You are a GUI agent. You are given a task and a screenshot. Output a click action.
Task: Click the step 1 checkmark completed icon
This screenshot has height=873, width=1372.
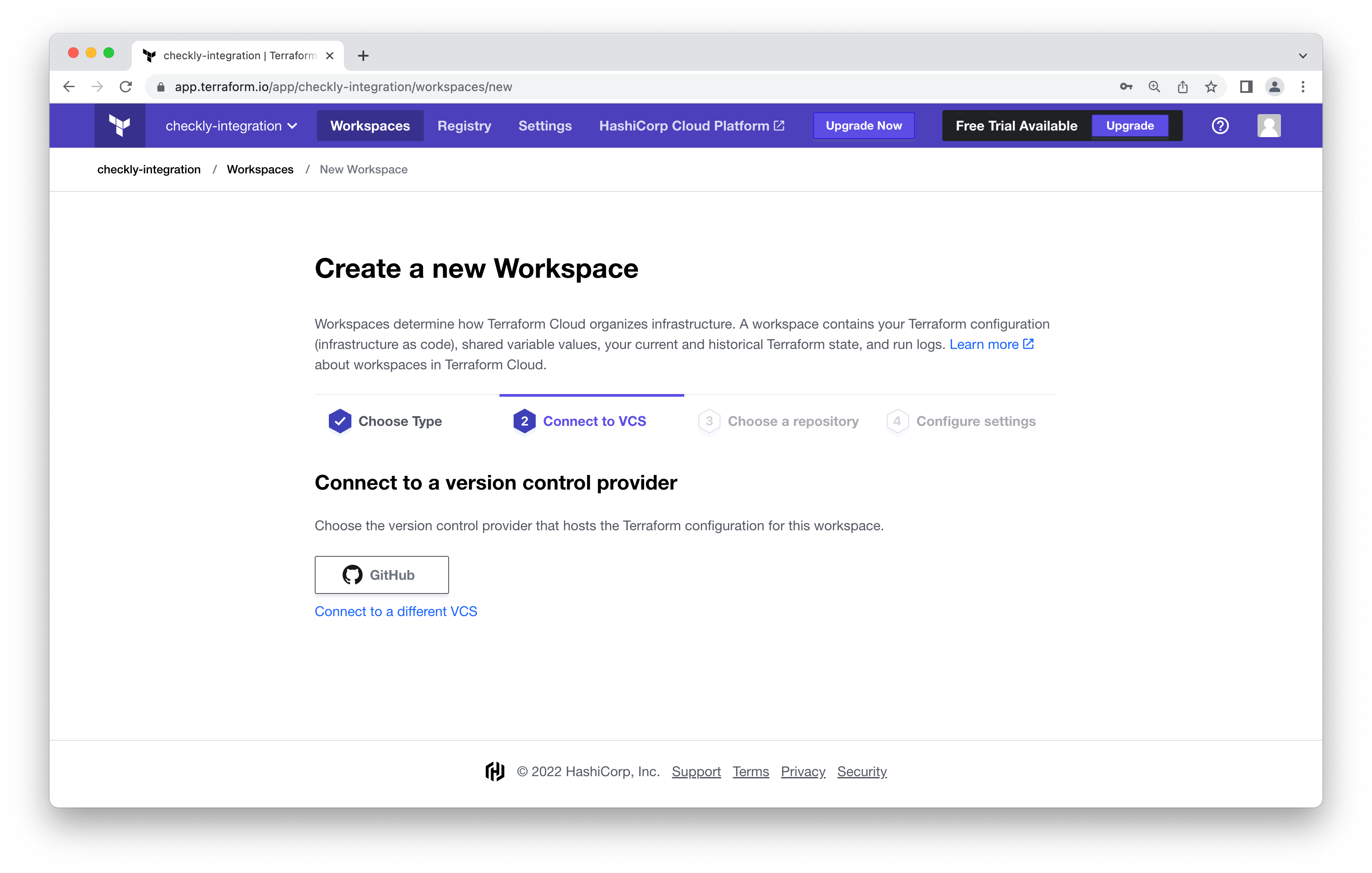(340, 421)
